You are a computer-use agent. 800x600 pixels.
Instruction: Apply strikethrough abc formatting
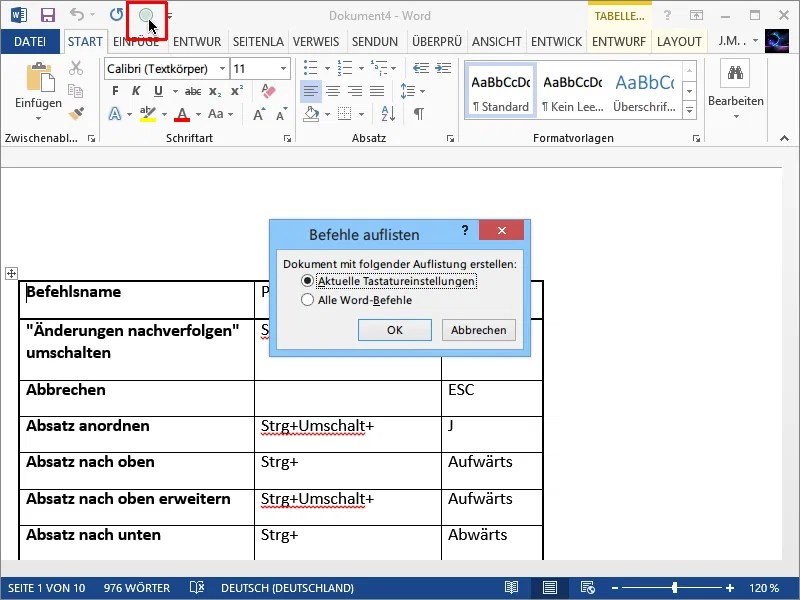pos(192,91)
